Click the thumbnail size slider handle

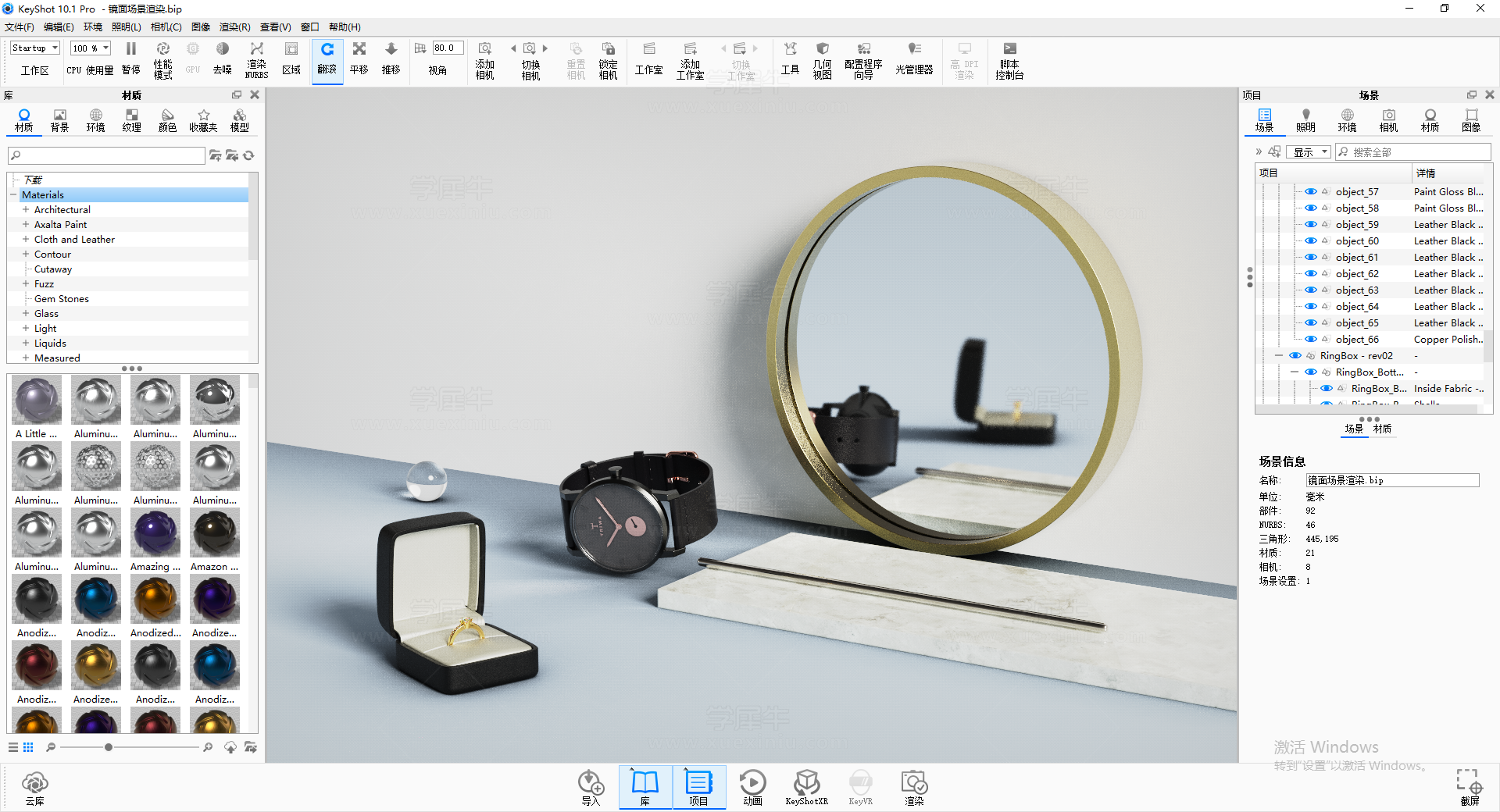[109, 747]
